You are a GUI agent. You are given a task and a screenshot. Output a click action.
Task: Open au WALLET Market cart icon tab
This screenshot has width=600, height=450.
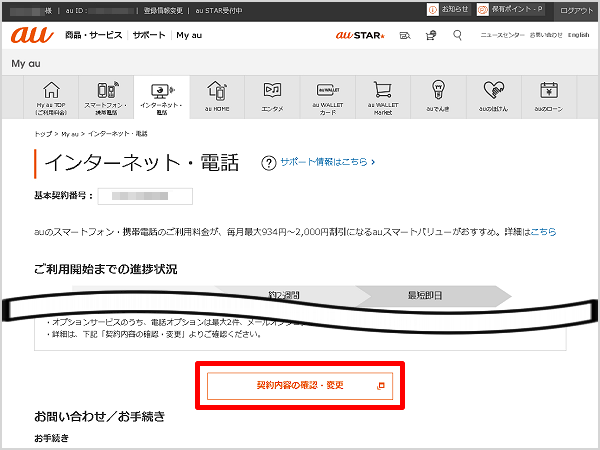tap(383, 98)
